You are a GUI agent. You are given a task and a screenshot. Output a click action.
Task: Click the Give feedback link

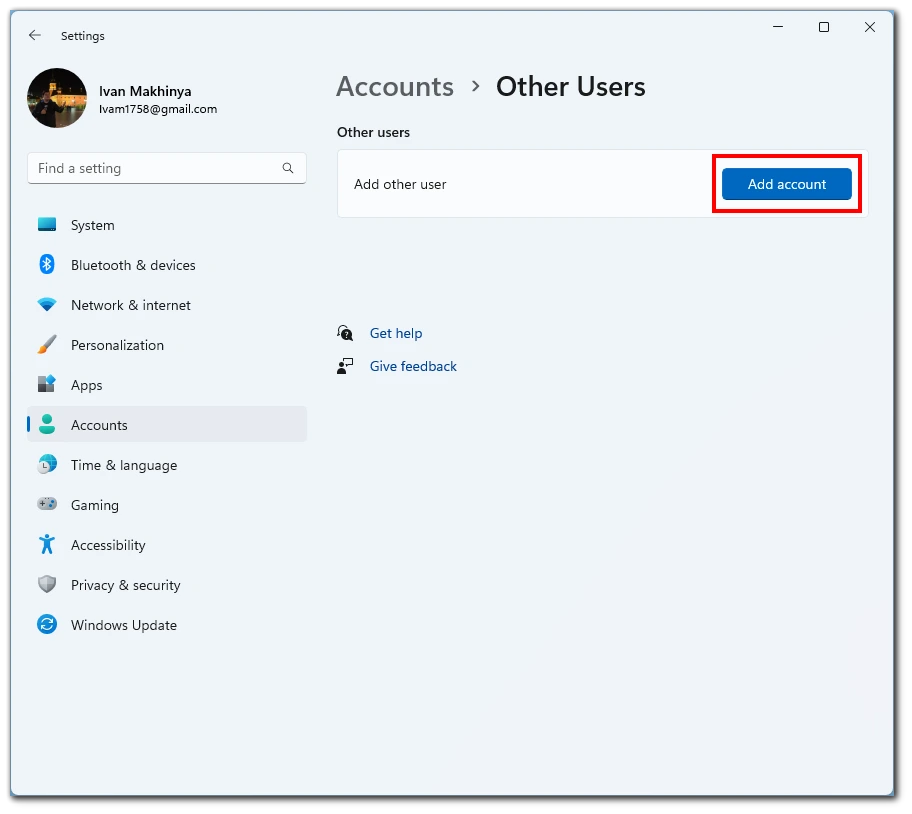[413, 366]
